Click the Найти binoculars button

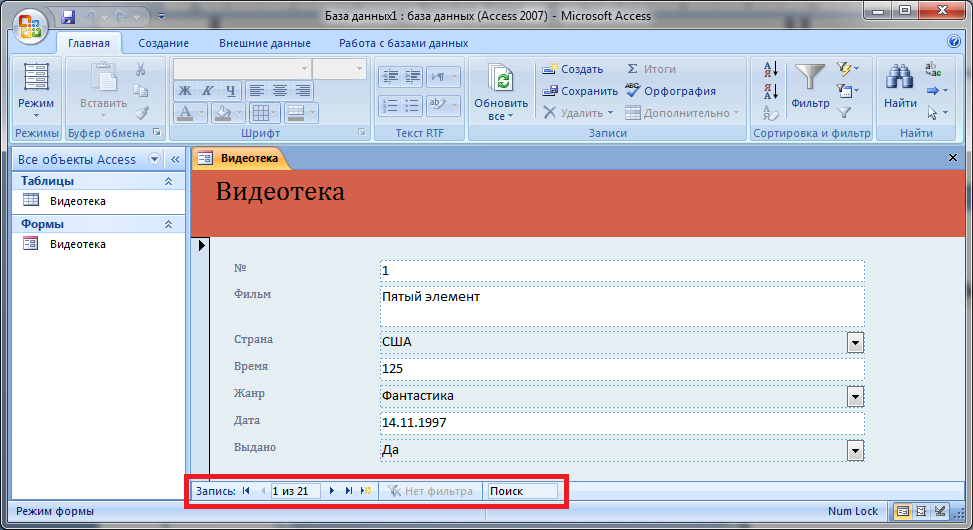click(x=900, y=87)
